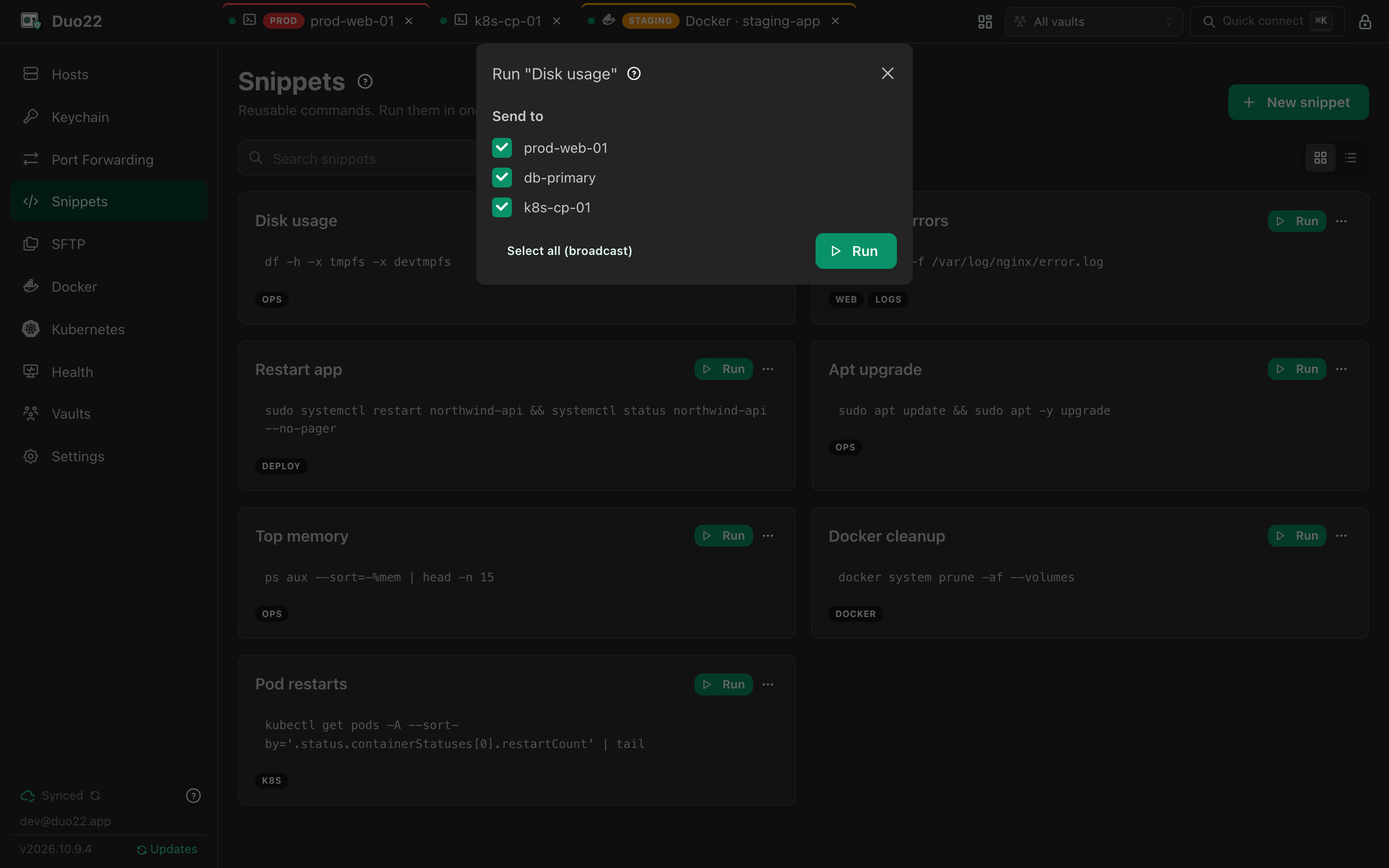
Task: Close the Run Disk usage dialog
Action: tap(887, 73)
